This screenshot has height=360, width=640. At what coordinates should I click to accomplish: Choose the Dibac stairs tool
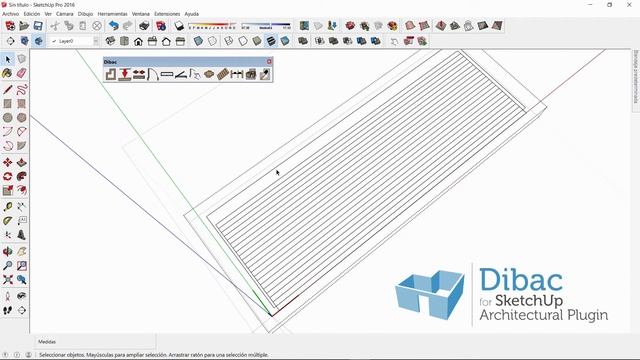(x=223, y=74)
